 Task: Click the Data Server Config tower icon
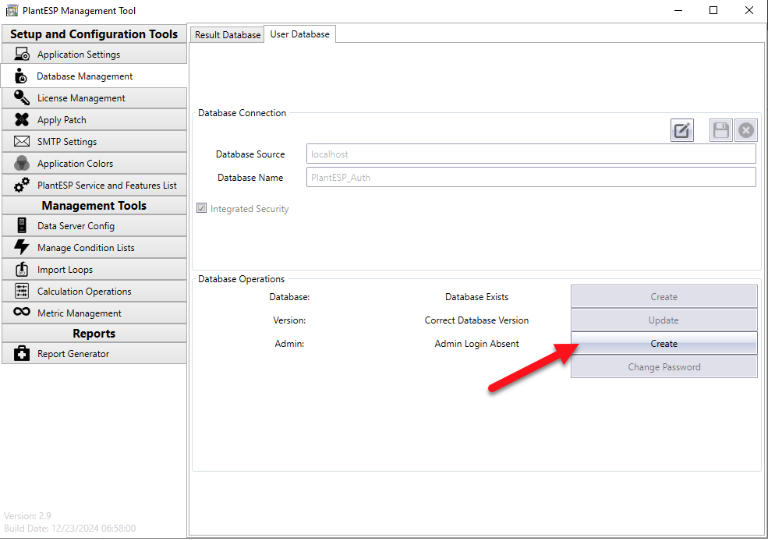pos(22,225)
